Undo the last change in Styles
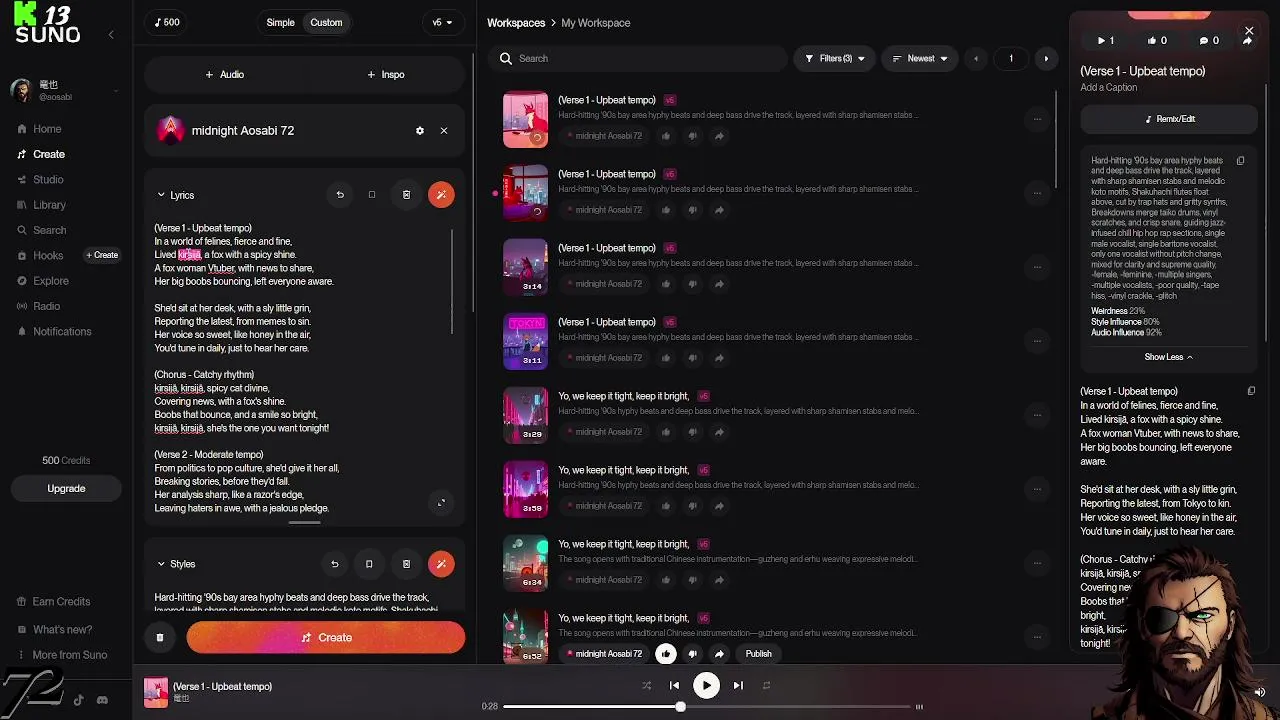This screenshot has width=1280, height=720. (x=335, y=564)
